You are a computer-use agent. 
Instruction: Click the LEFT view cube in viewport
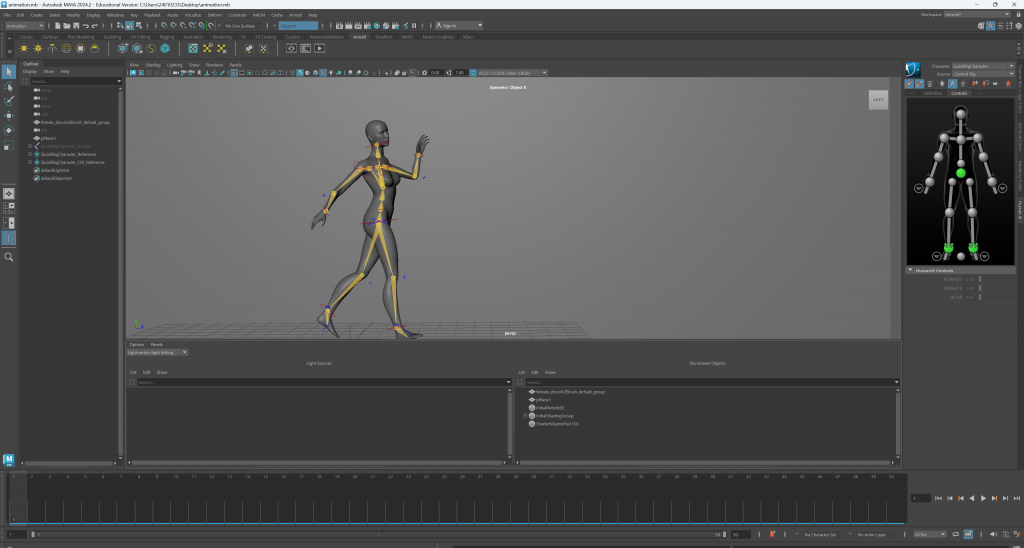[x=877, y=100]
